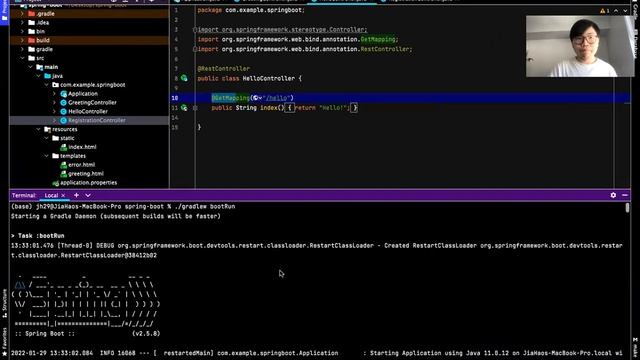640x360 pixels.
Task: Open the URL mapping globe dropdown
Action: click(258, 98)
